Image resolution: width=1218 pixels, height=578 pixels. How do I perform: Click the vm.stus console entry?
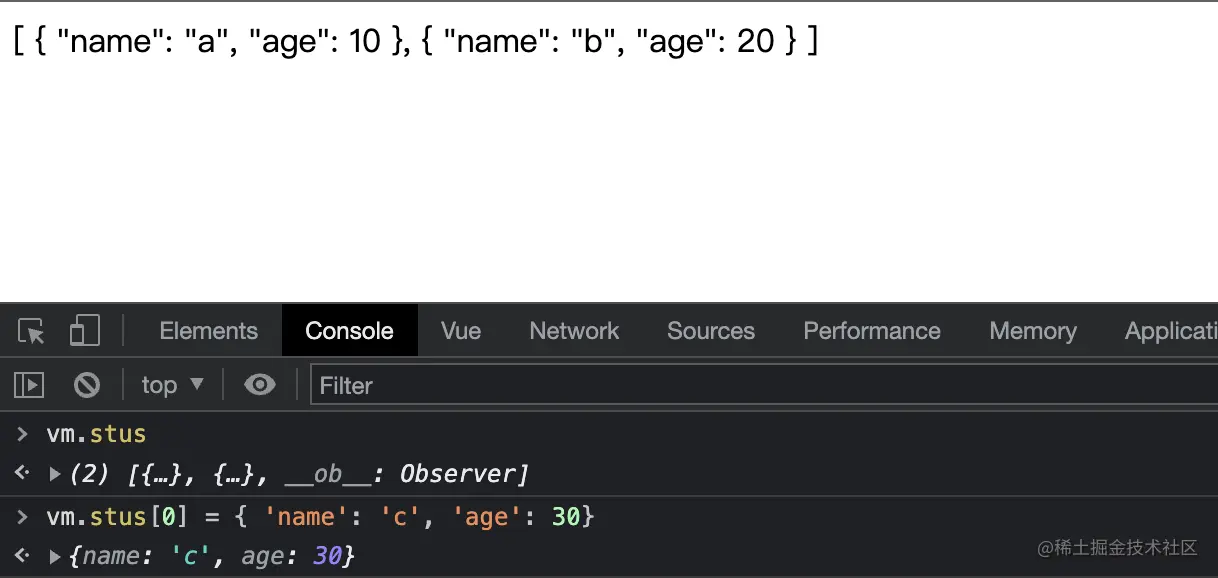[96, 434]
